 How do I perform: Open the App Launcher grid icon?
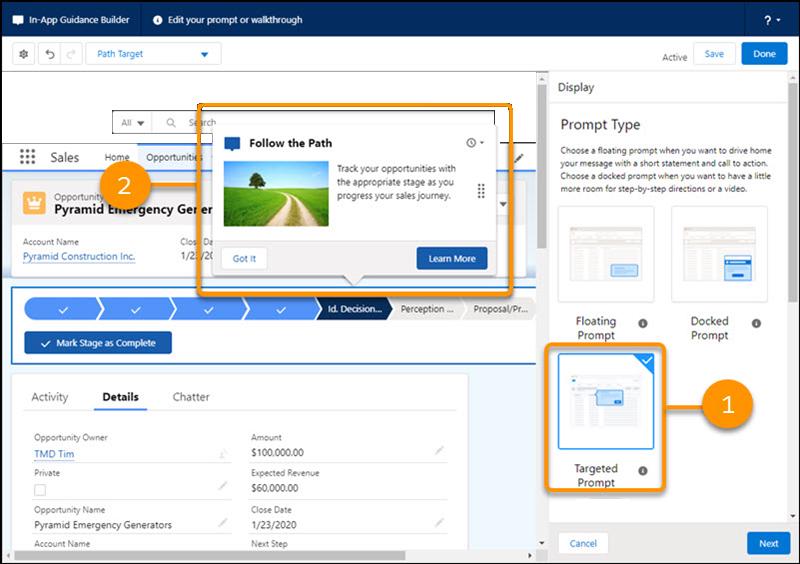[x=27, y=158]
